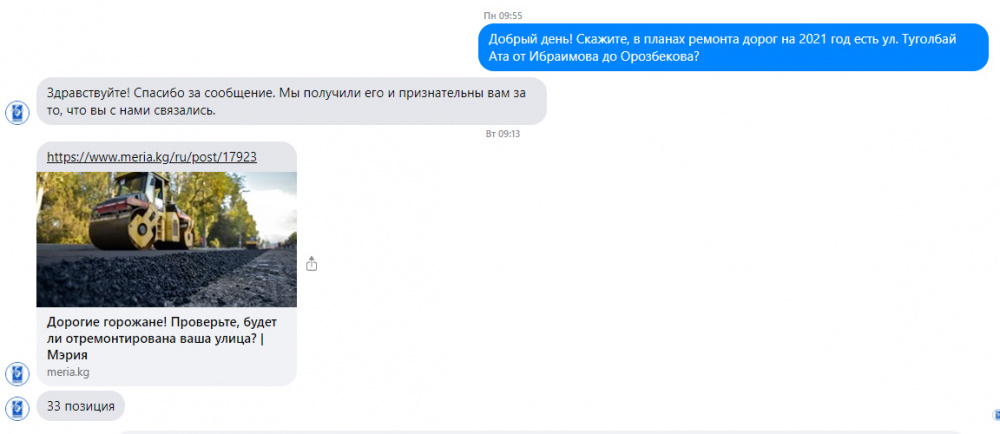Click the avatar next to meria.kg card
The height and width of the screenshot is (434, 1000).
[x=17, y=373]
